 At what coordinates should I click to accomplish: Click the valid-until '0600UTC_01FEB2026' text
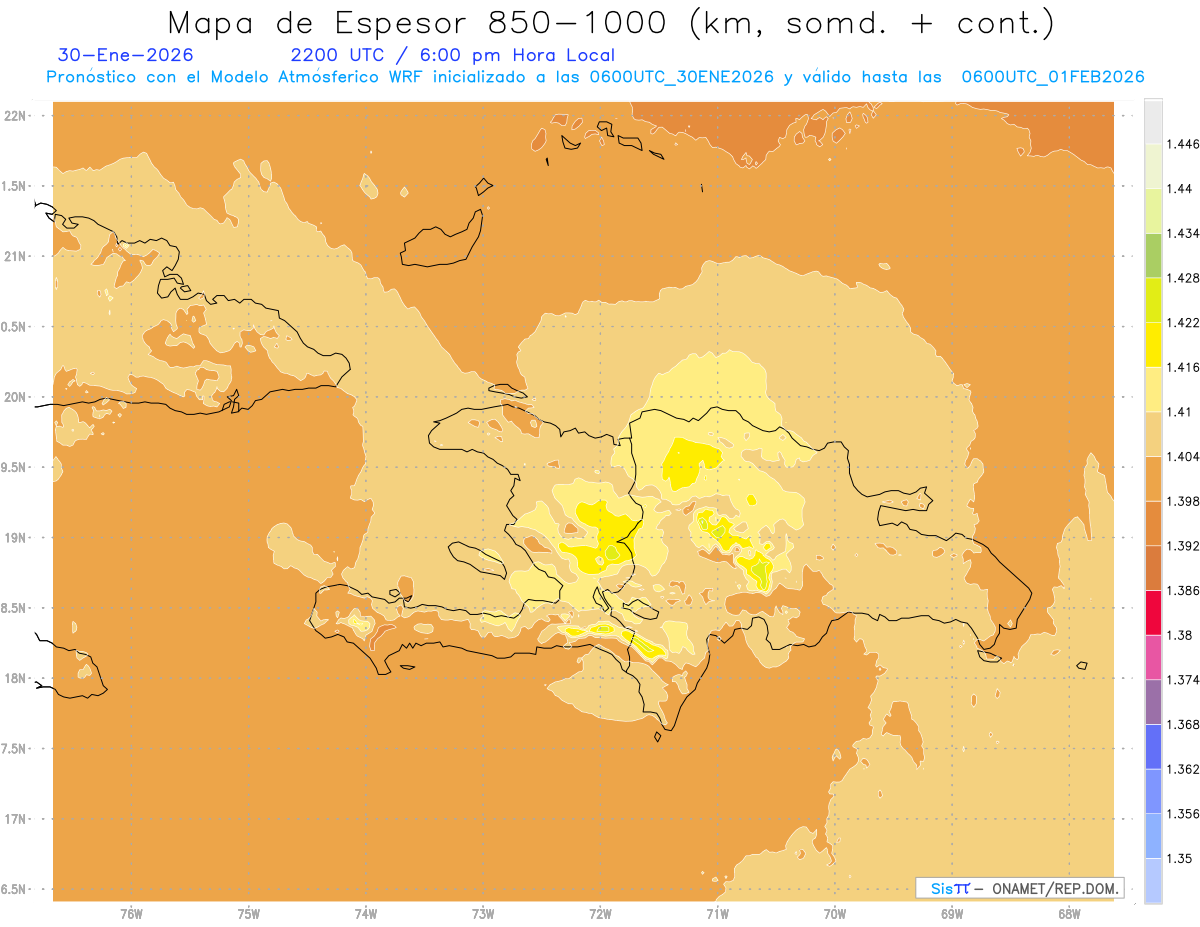tap(1052, 77)
